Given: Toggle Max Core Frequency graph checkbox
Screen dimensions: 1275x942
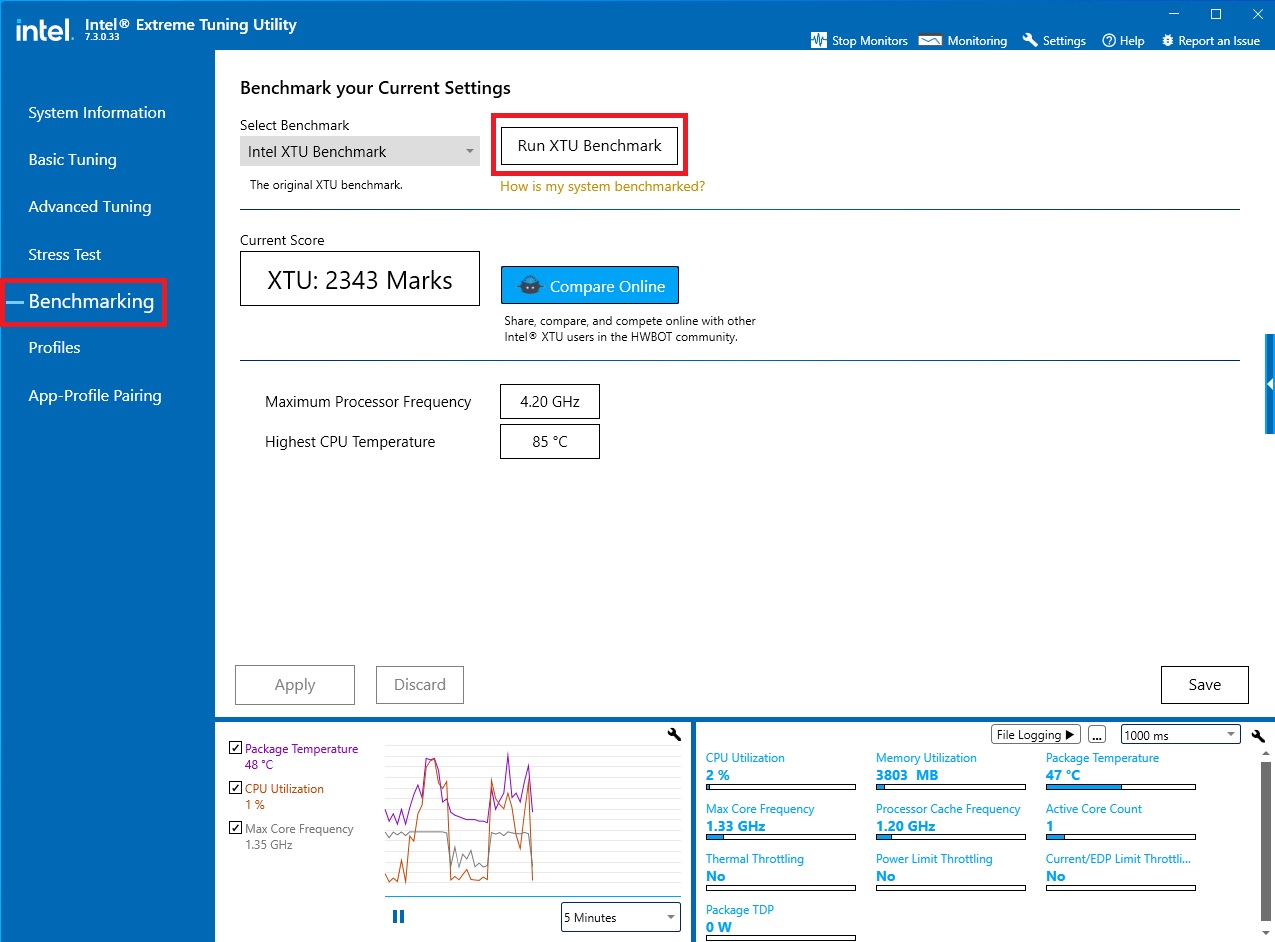Looking at the screenshot, I should (235, 828).
